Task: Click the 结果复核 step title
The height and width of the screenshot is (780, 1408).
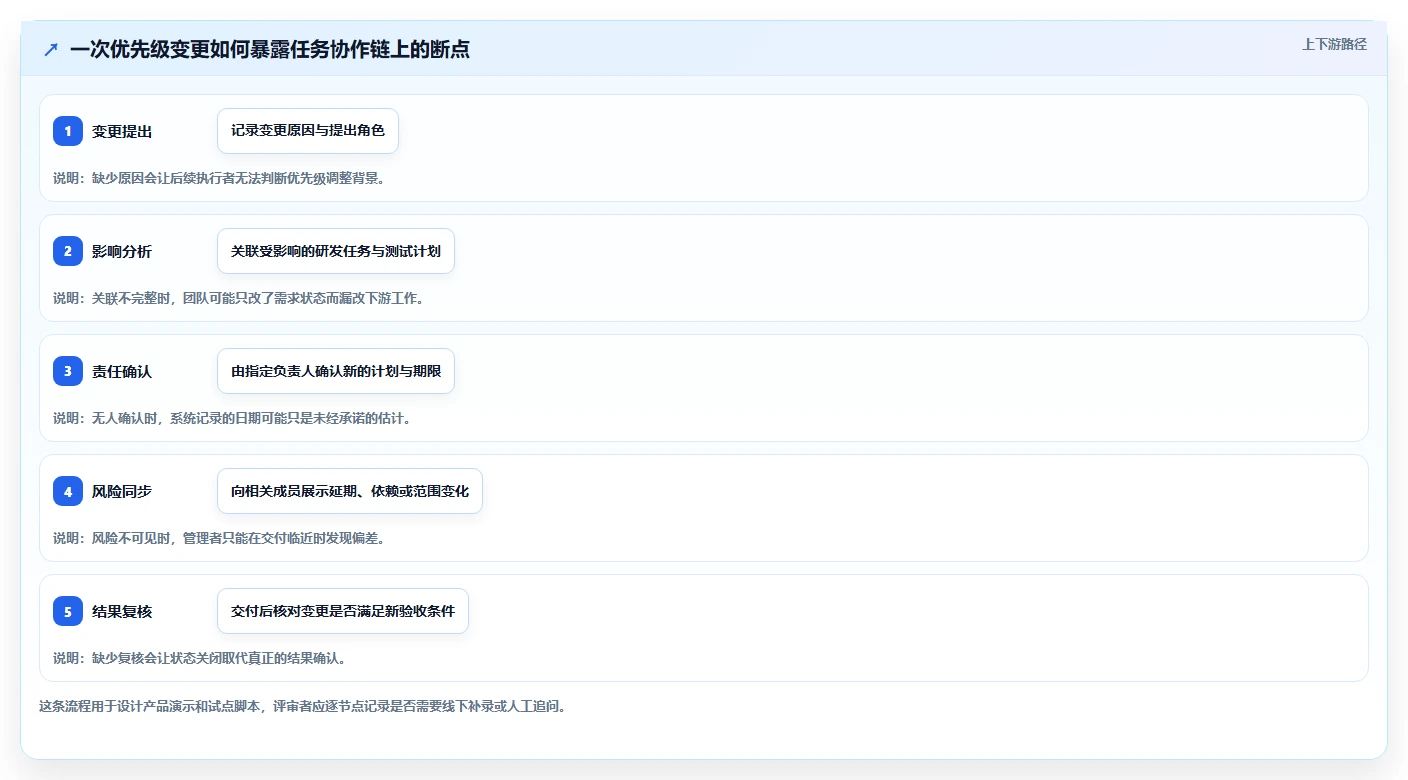Action: click(122, 611)
